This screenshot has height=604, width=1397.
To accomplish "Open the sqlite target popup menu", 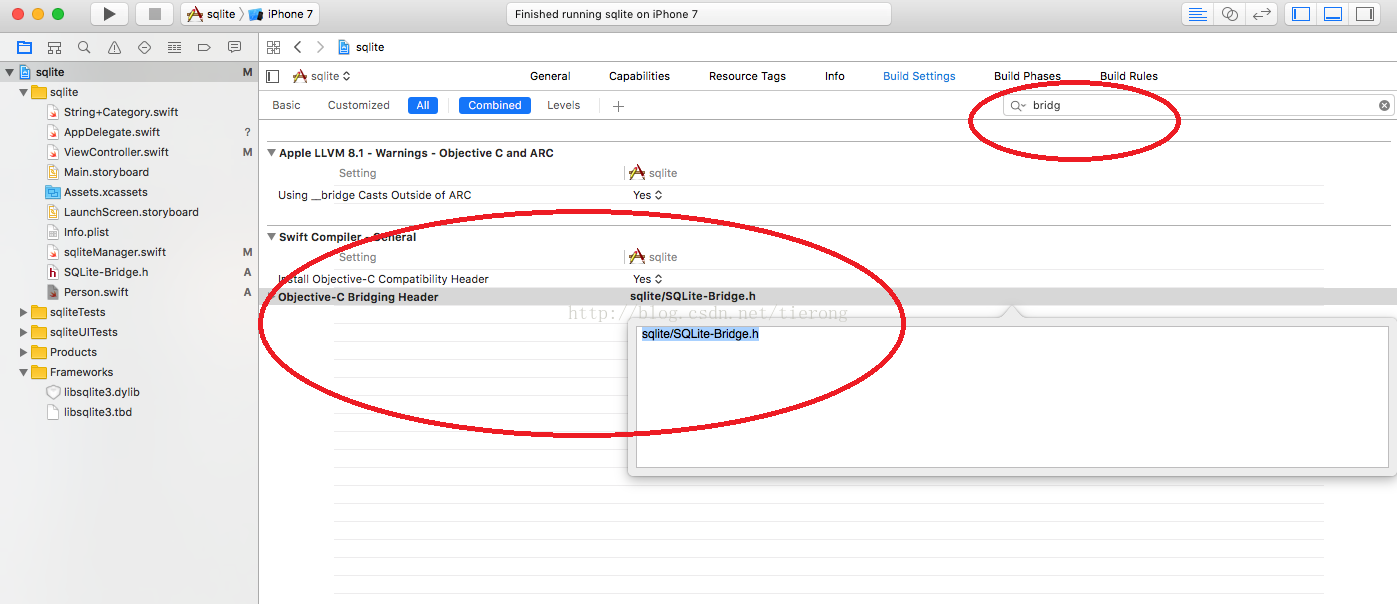I will click(322, 76).
